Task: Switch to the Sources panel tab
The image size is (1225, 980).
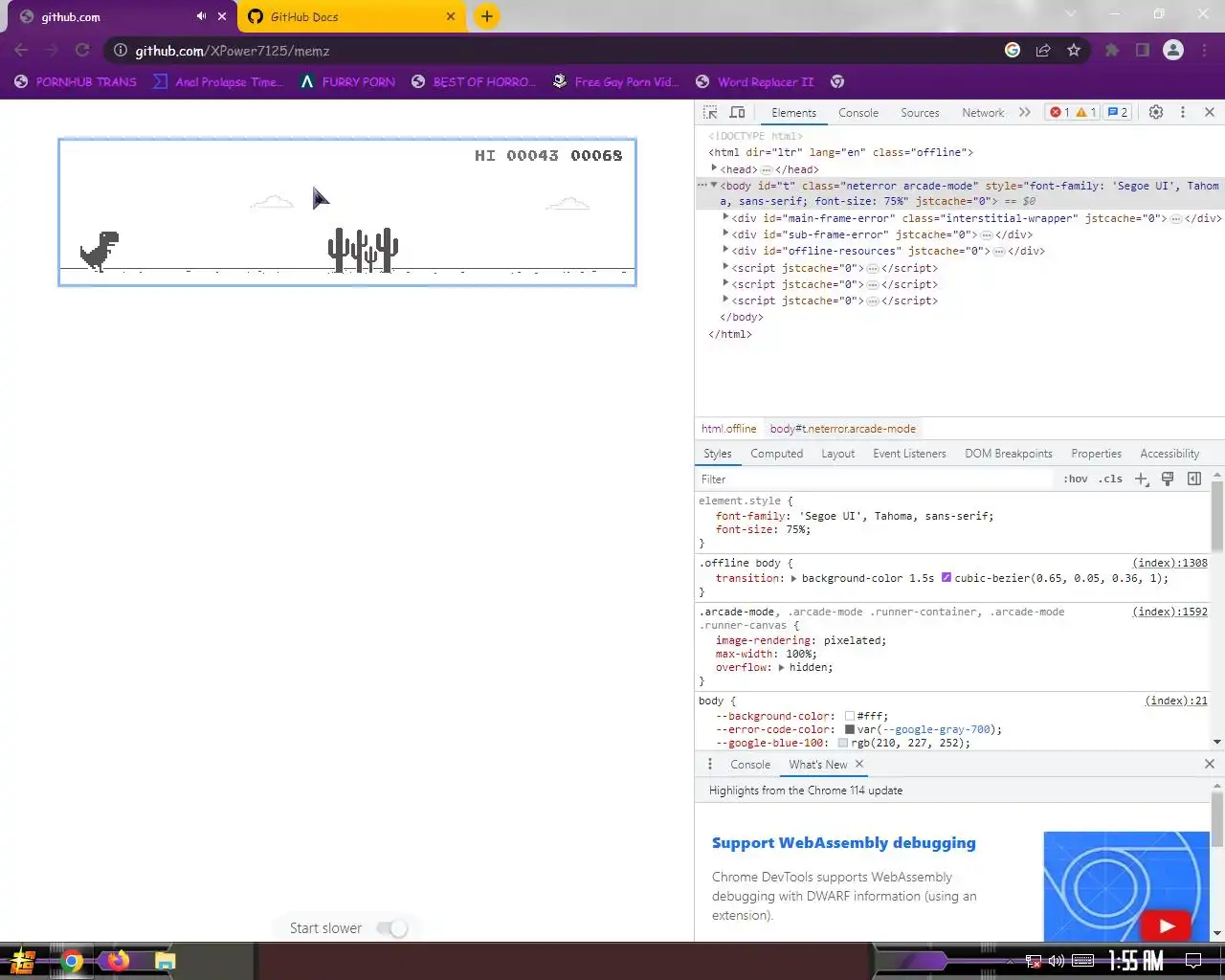Action: click(x=920, y=112)
